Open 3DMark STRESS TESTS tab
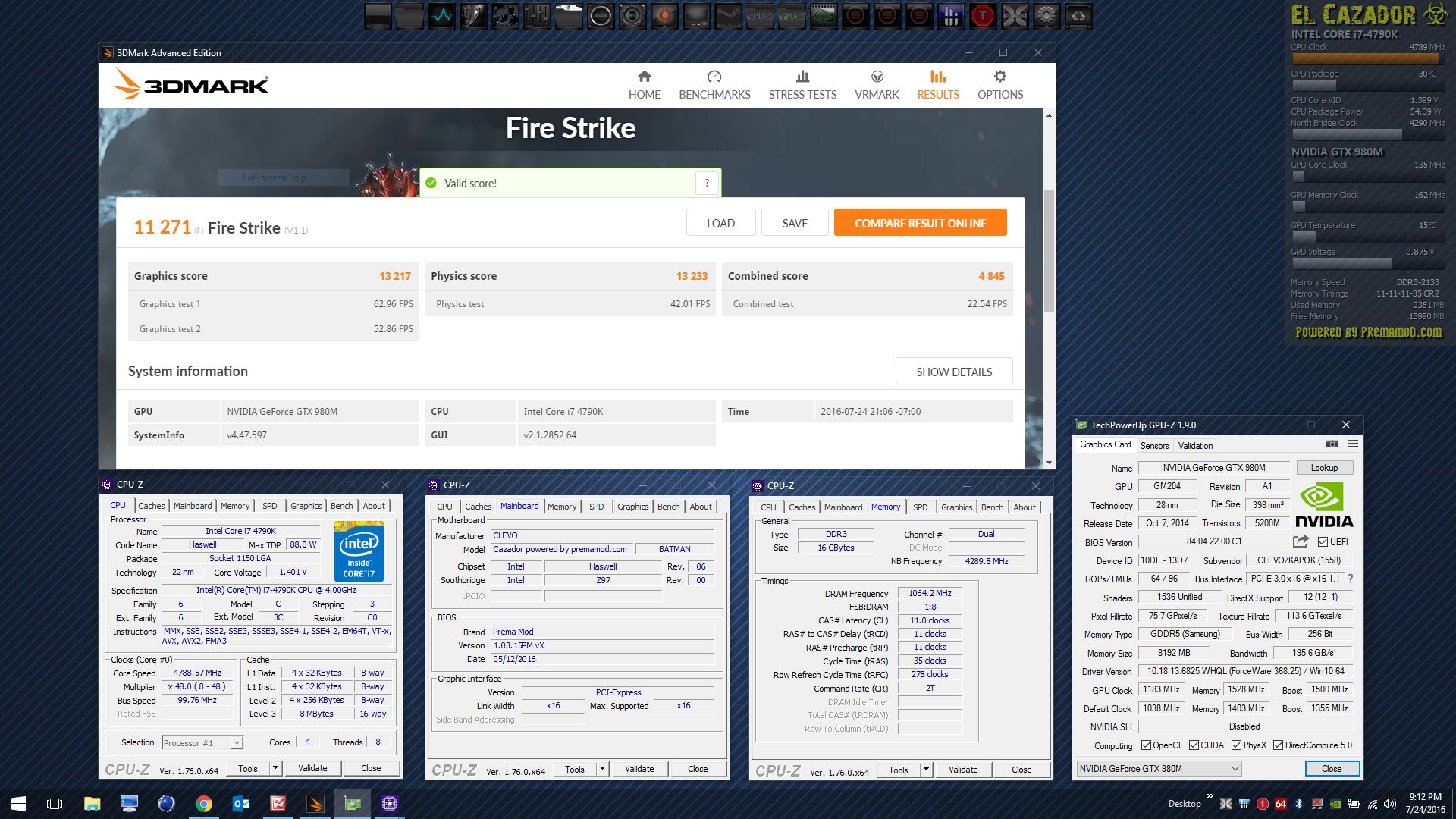 (x=802, y=85)
